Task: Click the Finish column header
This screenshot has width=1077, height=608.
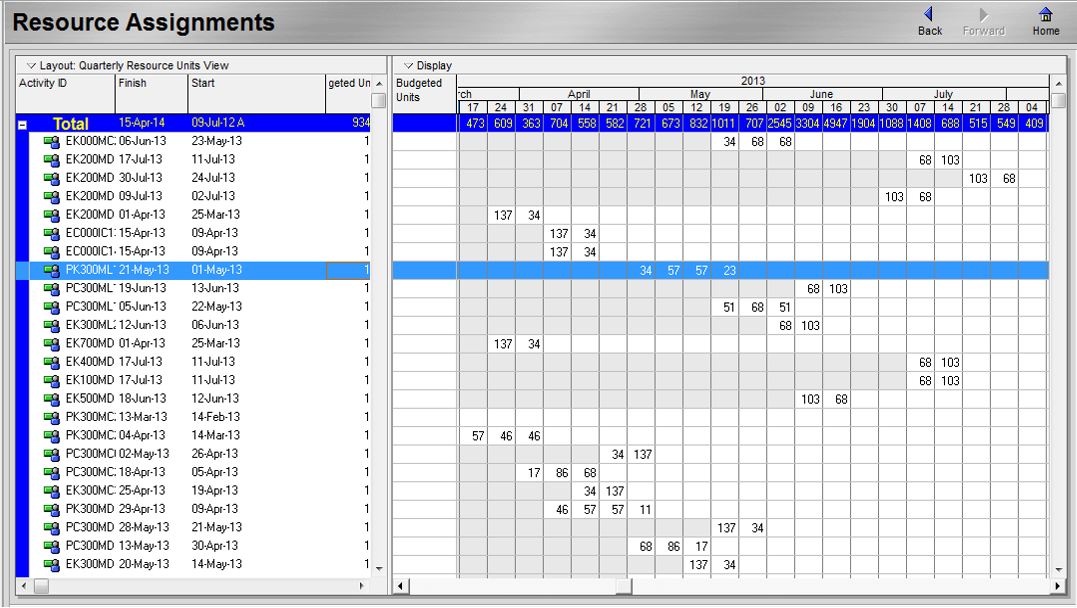Action: tap(150, 84)
